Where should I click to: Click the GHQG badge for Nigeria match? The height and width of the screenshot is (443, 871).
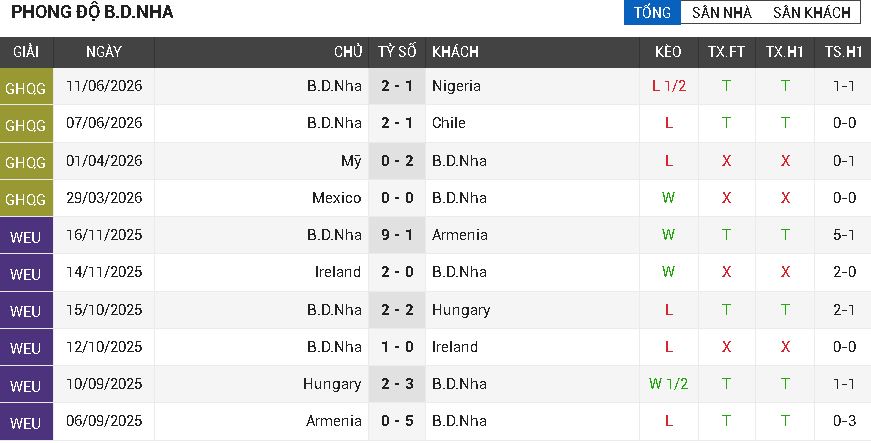point(26,87)
